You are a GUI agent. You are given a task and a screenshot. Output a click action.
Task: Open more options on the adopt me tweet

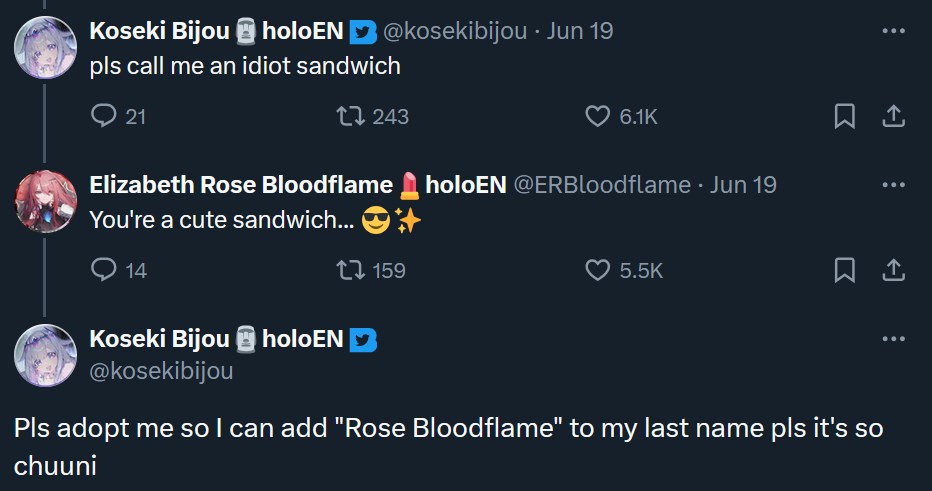tap(893, 339)
